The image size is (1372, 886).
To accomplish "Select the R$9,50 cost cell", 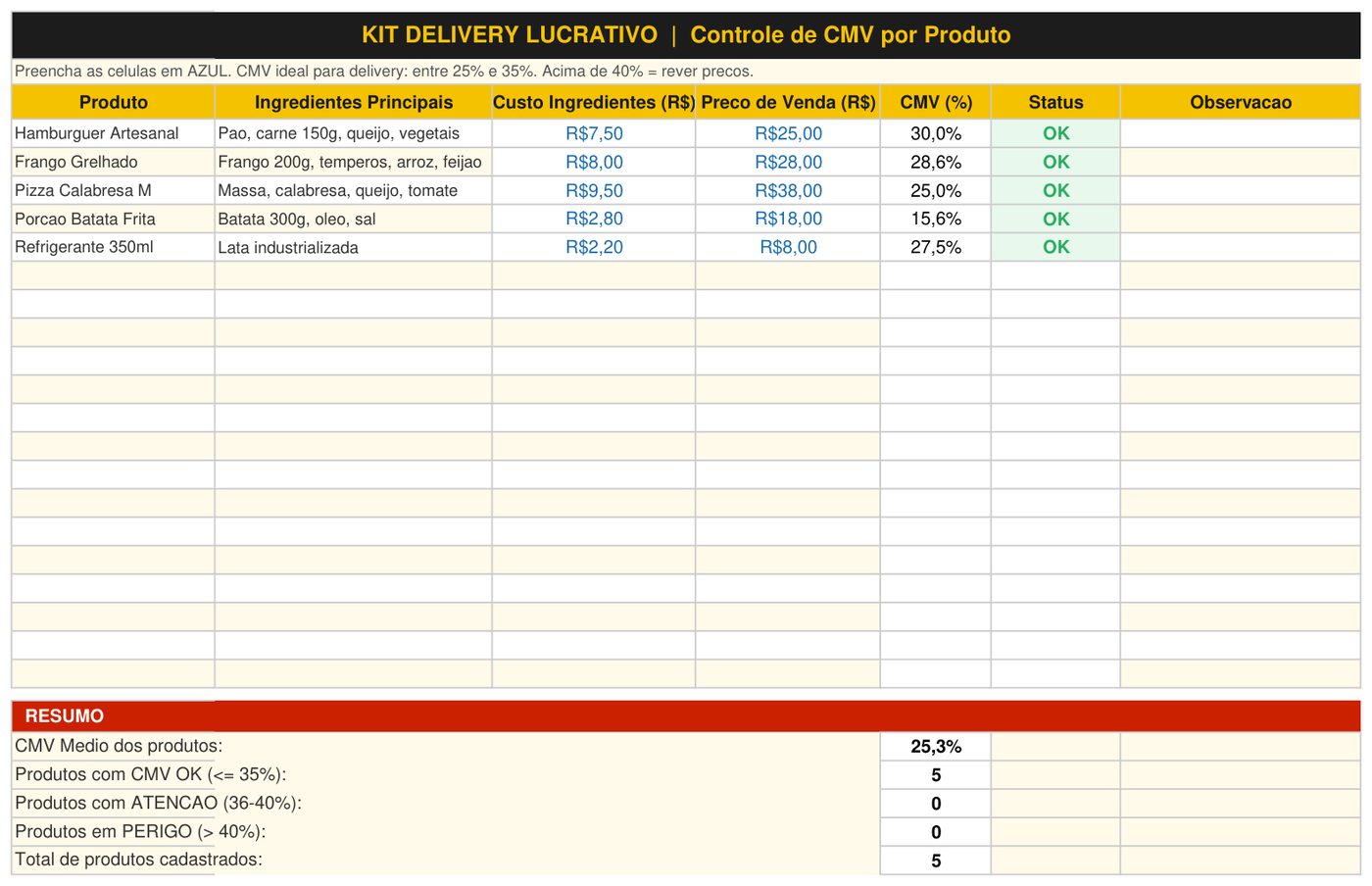I will [x=594, y=190].
